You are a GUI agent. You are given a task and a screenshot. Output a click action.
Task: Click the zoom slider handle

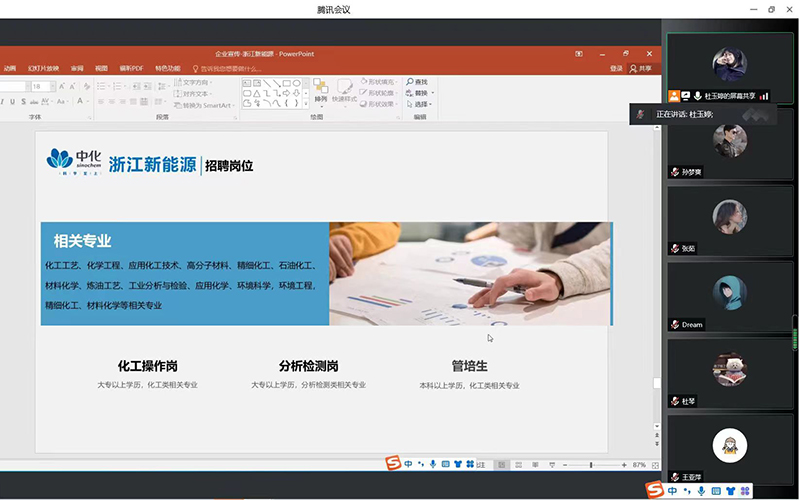coord(591,465)
